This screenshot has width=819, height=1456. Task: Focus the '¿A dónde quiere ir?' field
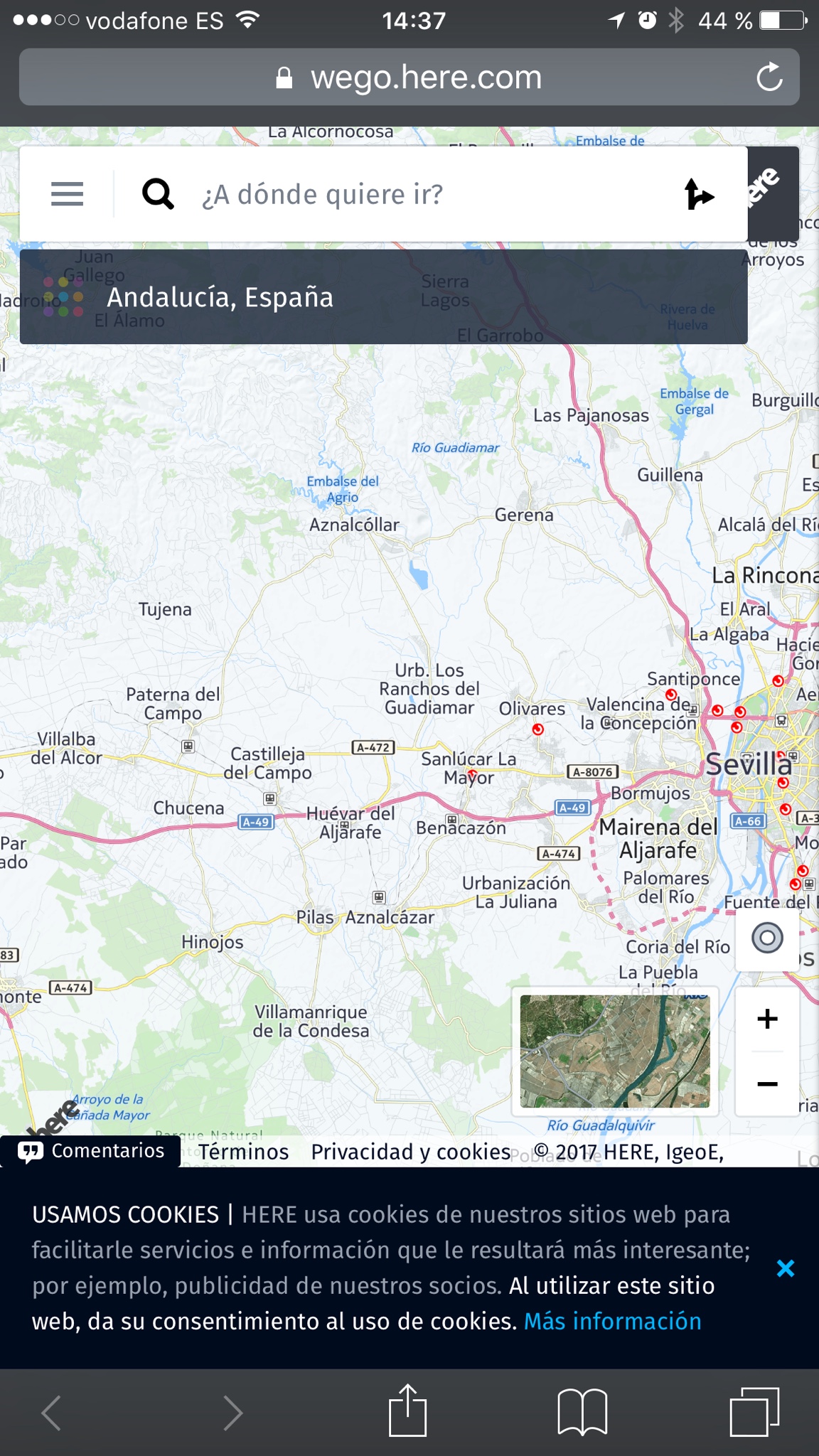coord(427,194)
